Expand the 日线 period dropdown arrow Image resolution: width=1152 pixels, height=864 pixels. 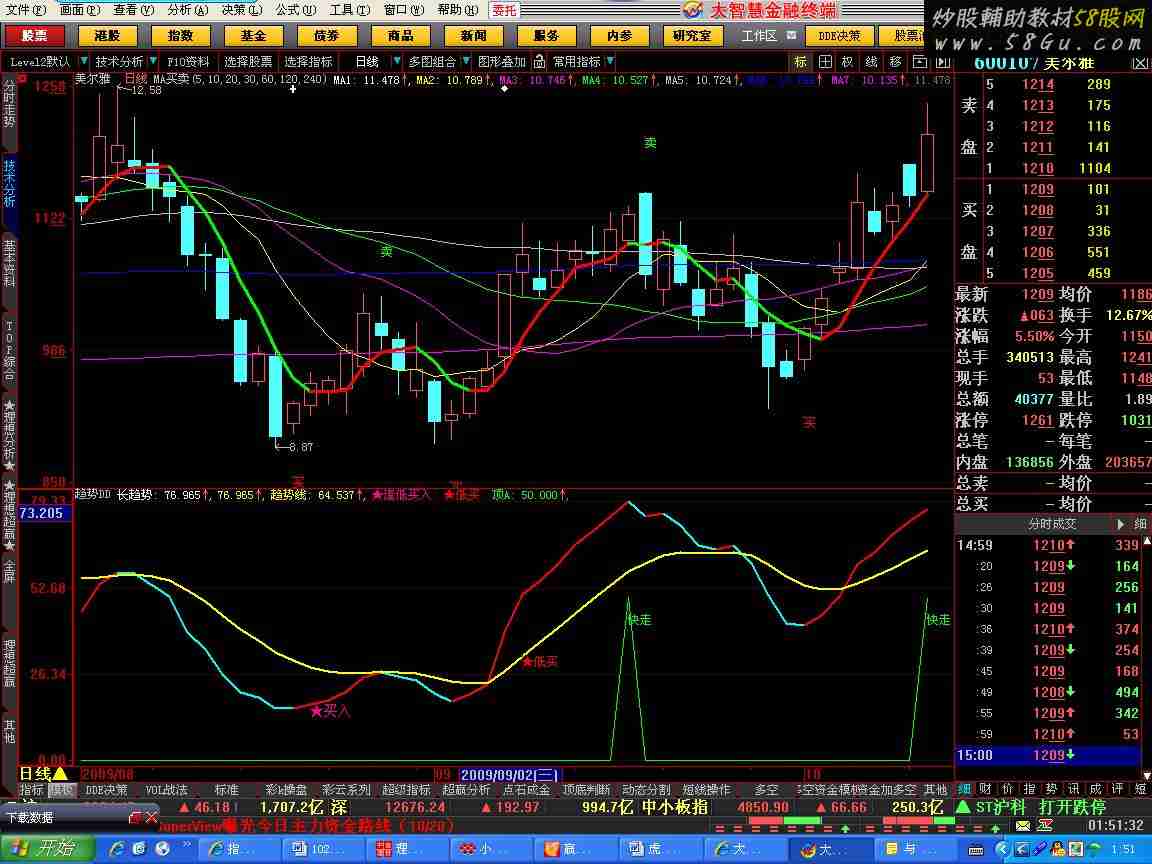(397, 61)
